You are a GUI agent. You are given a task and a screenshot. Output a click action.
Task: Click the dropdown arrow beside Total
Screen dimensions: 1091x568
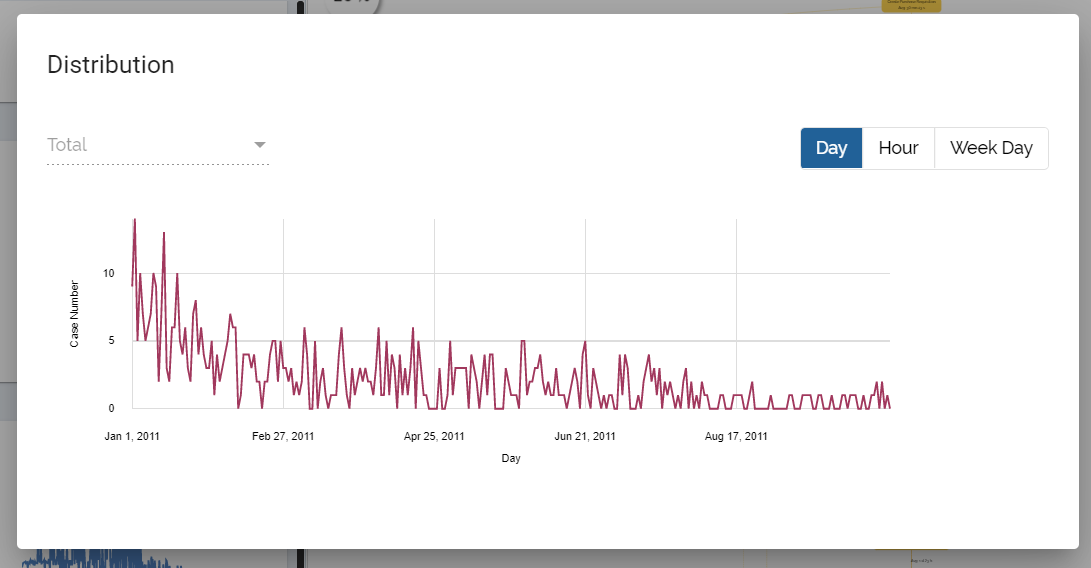click(260, 145)
